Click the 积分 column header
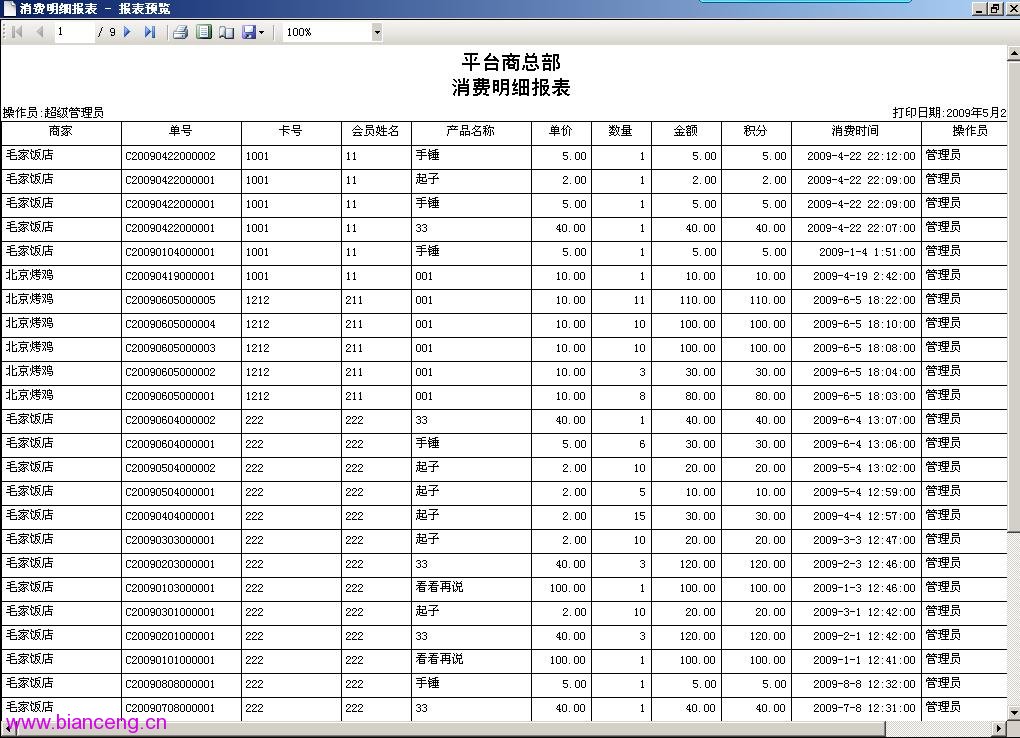Screen dimensions: 1020x738 (755, 131)
